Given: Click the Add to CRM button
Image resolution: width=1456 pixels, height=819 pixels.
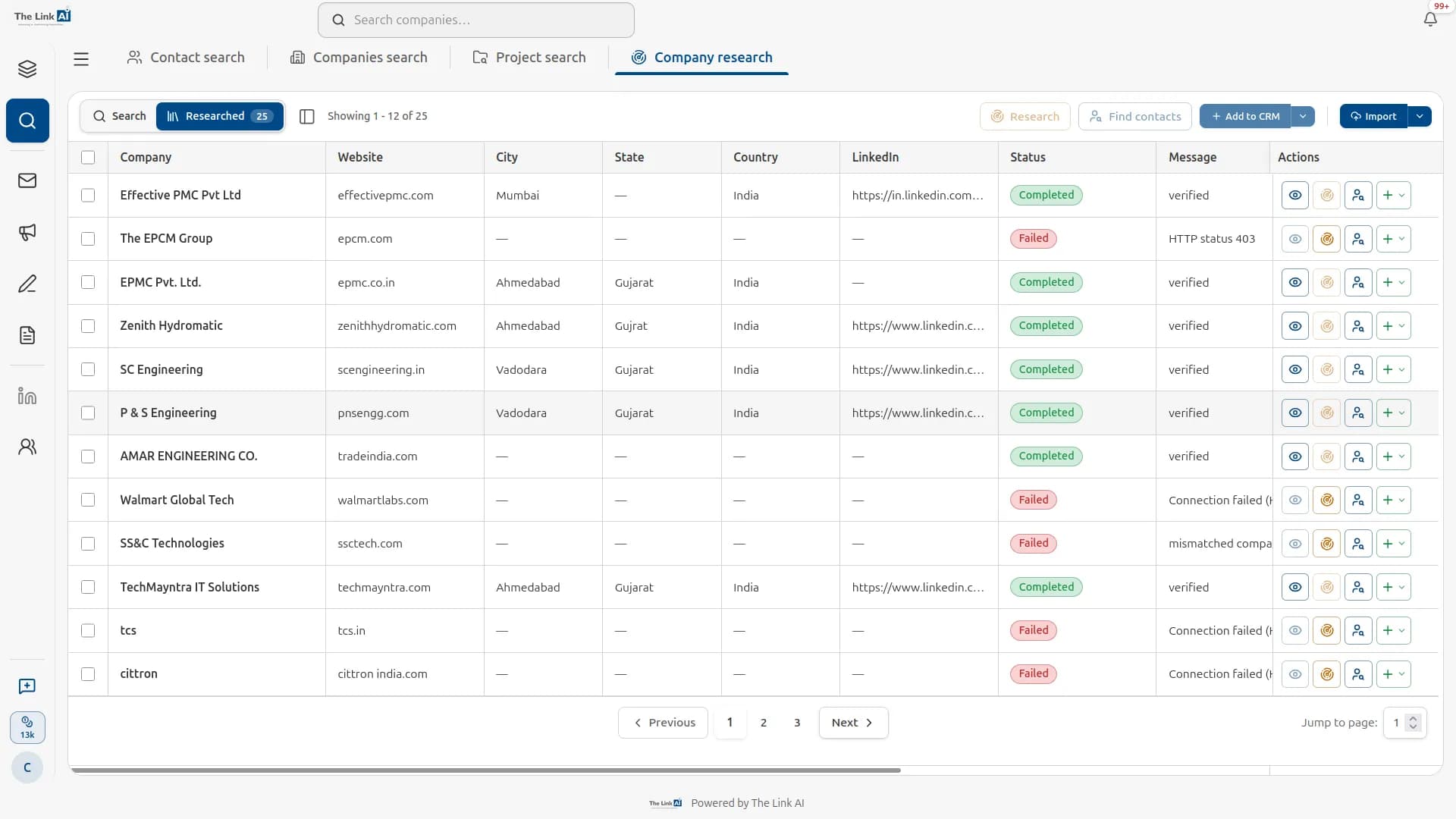Looking at the screenshot, I should point(1245,117).
